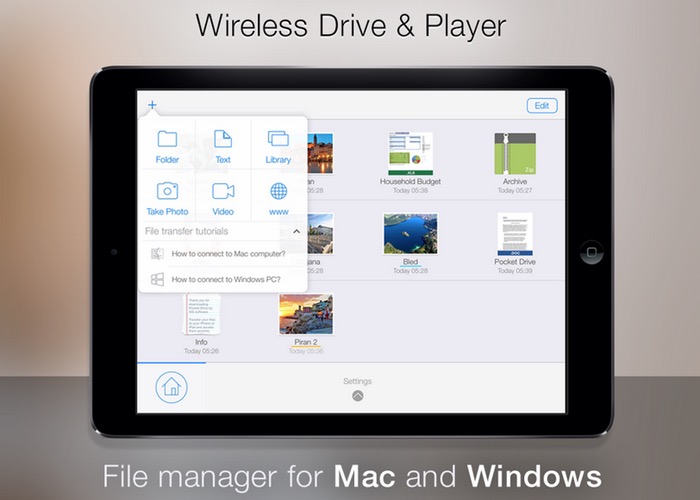Screen dimensions: 700x500
Task: Click the Mac computer icon in tutorials
Action: click(x=157, y=254)
